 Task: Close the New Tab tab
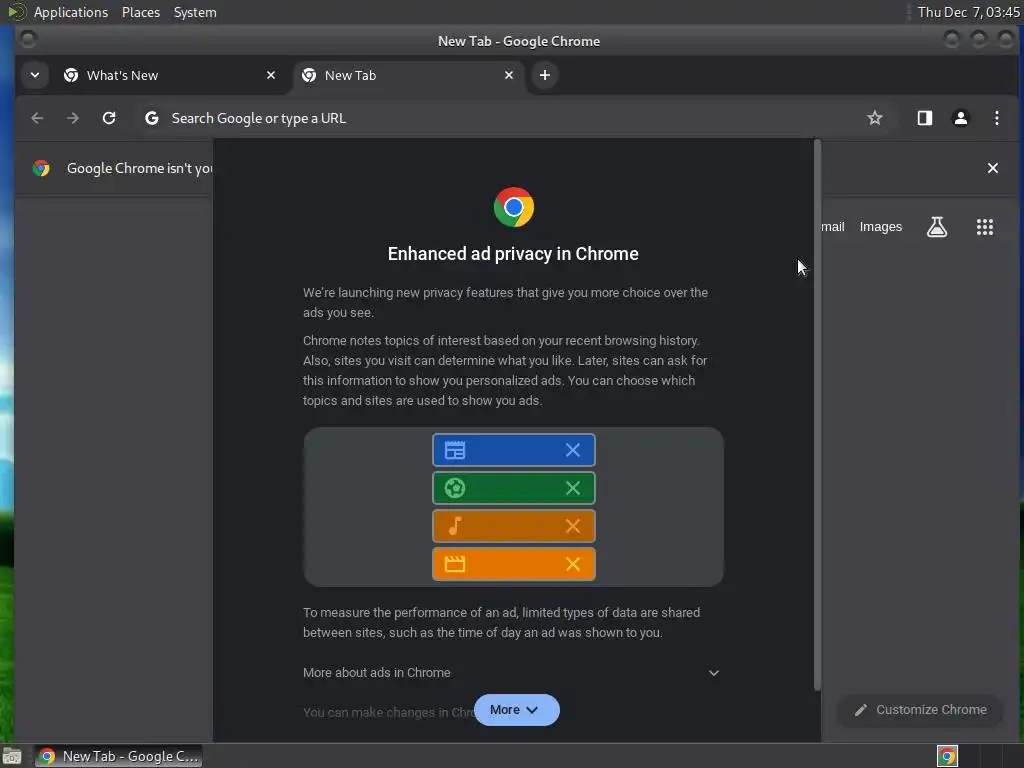coord(509,75)
